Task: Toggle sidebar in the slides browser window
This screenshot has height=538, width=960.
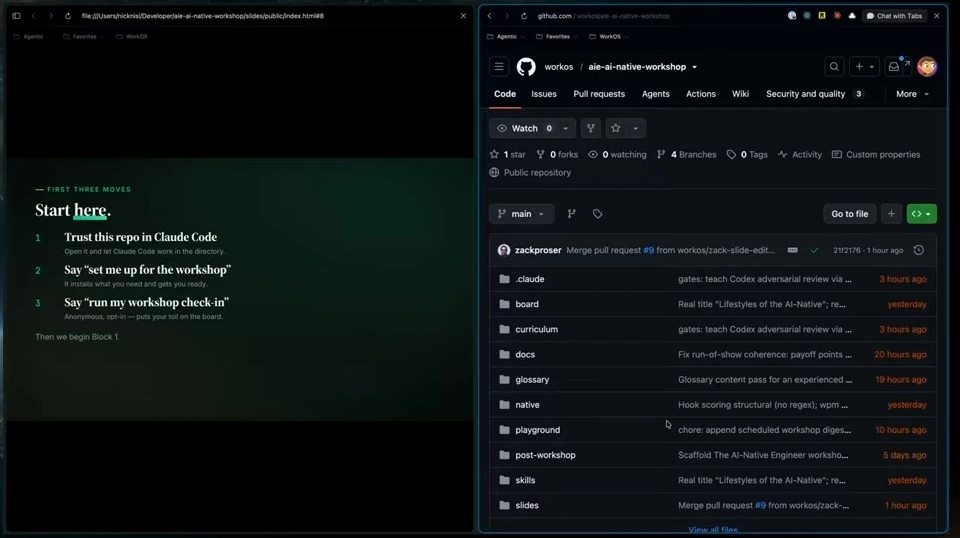Action: pos(17,16)
